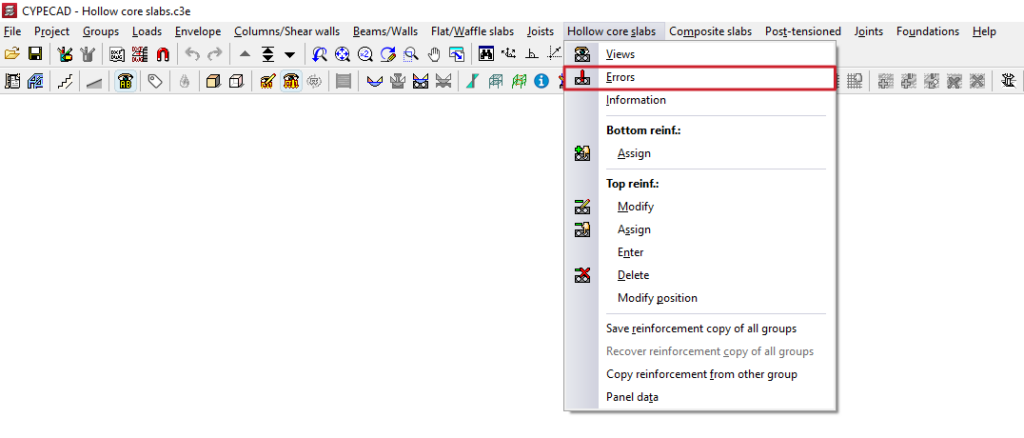Screen dimensions: 1024x438
Task: Click the zoom window magnifier icon
Action: pos(410,54)
